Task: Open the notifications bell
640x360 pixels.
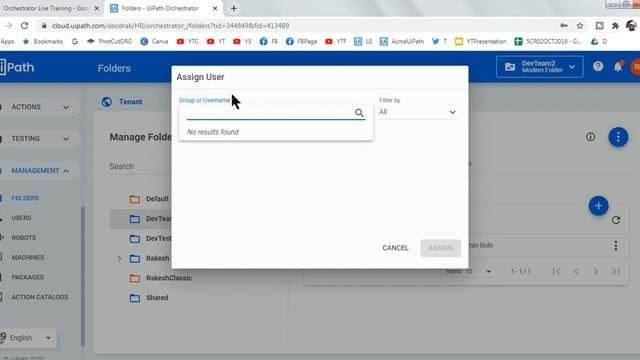Action: pyautogui.click(x=618, y=67)
